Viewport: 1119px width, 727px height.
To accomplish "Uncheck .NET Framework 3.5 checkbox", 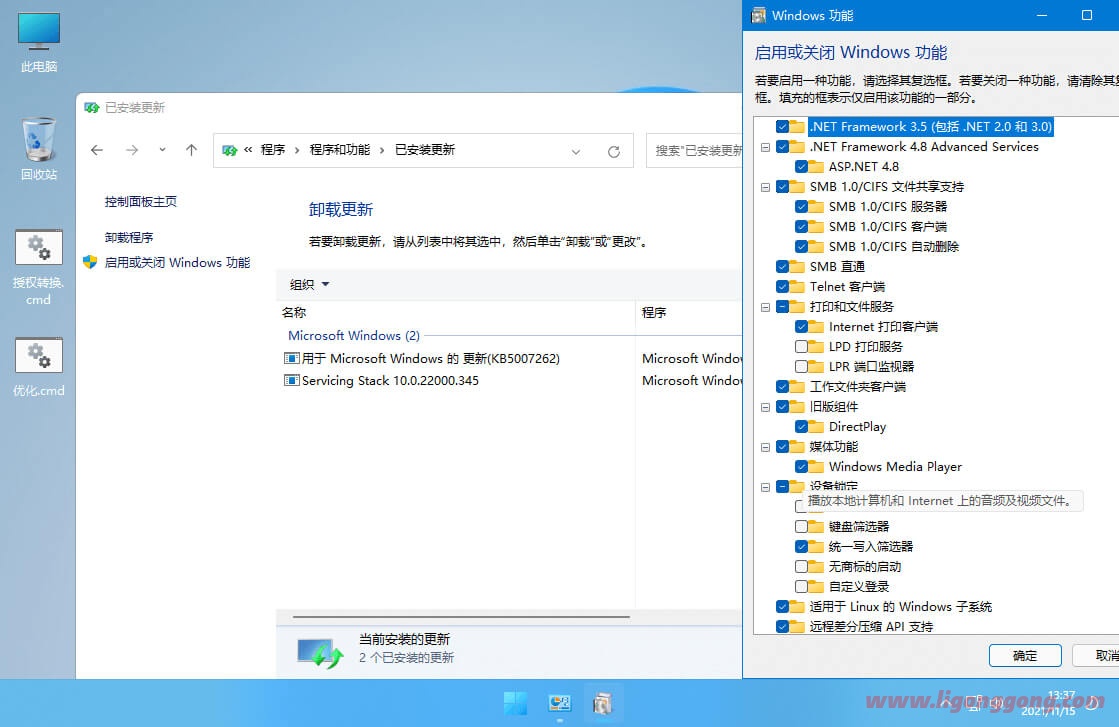I will coord(782,127).
